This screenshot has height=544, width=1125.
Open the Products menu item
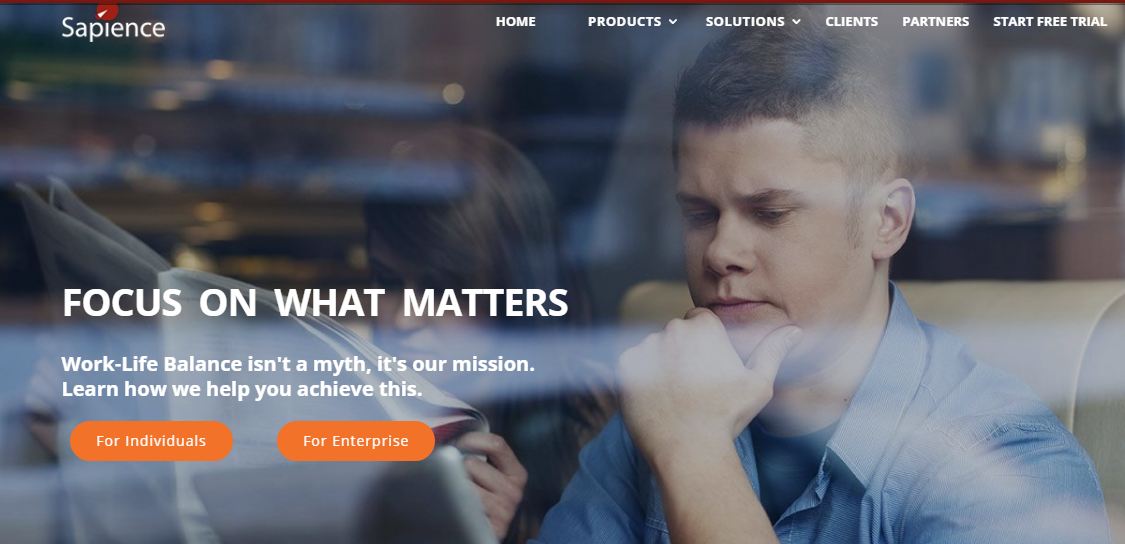pyautogui.click(x=624, y=22)
